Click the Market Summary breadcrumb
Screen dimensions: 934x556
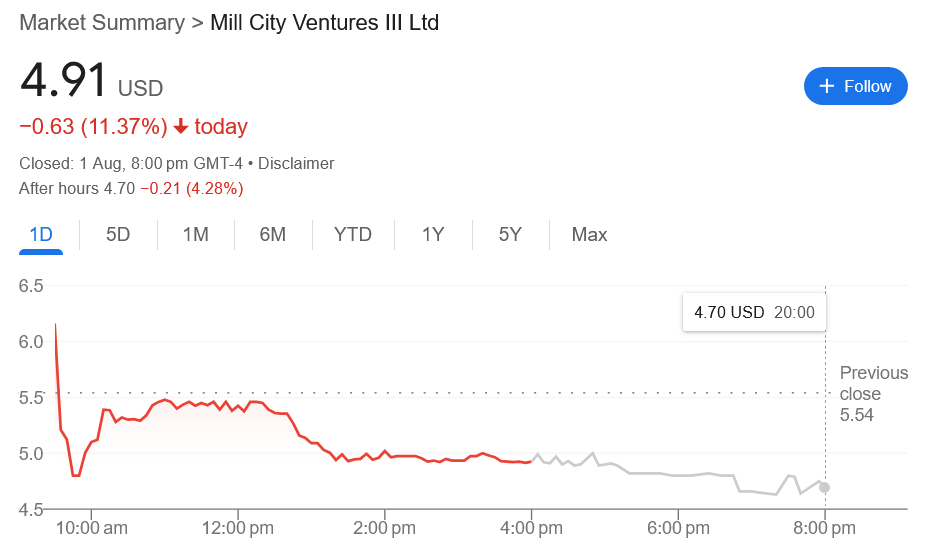(x=102, y=22)
